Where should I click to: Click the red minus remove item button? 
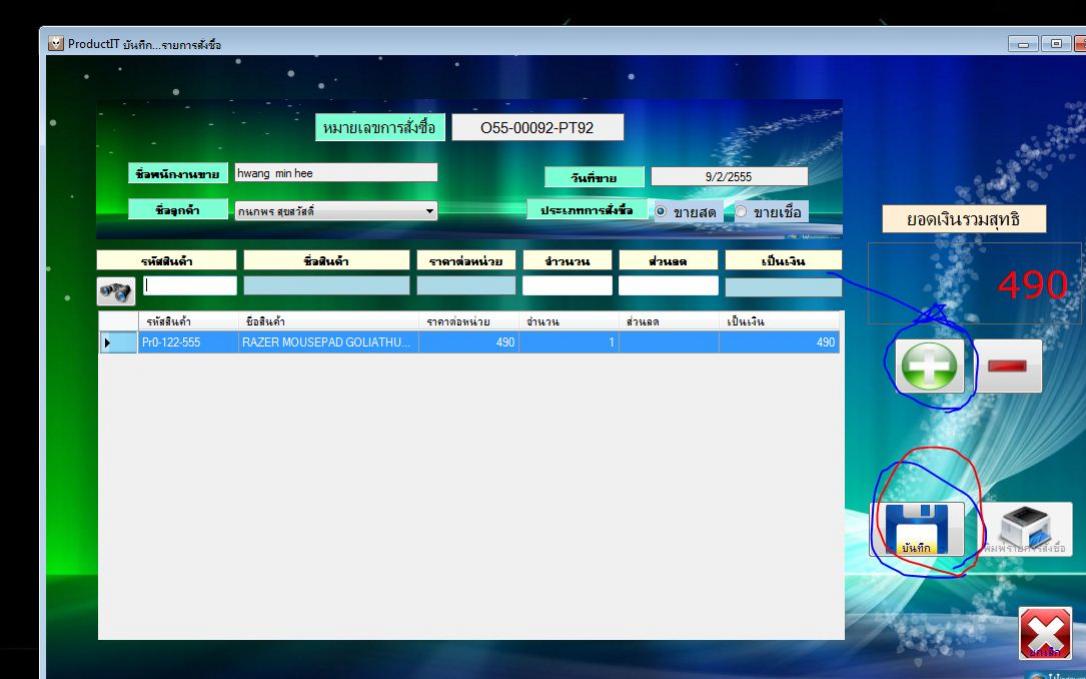[x=1008, y=366]
